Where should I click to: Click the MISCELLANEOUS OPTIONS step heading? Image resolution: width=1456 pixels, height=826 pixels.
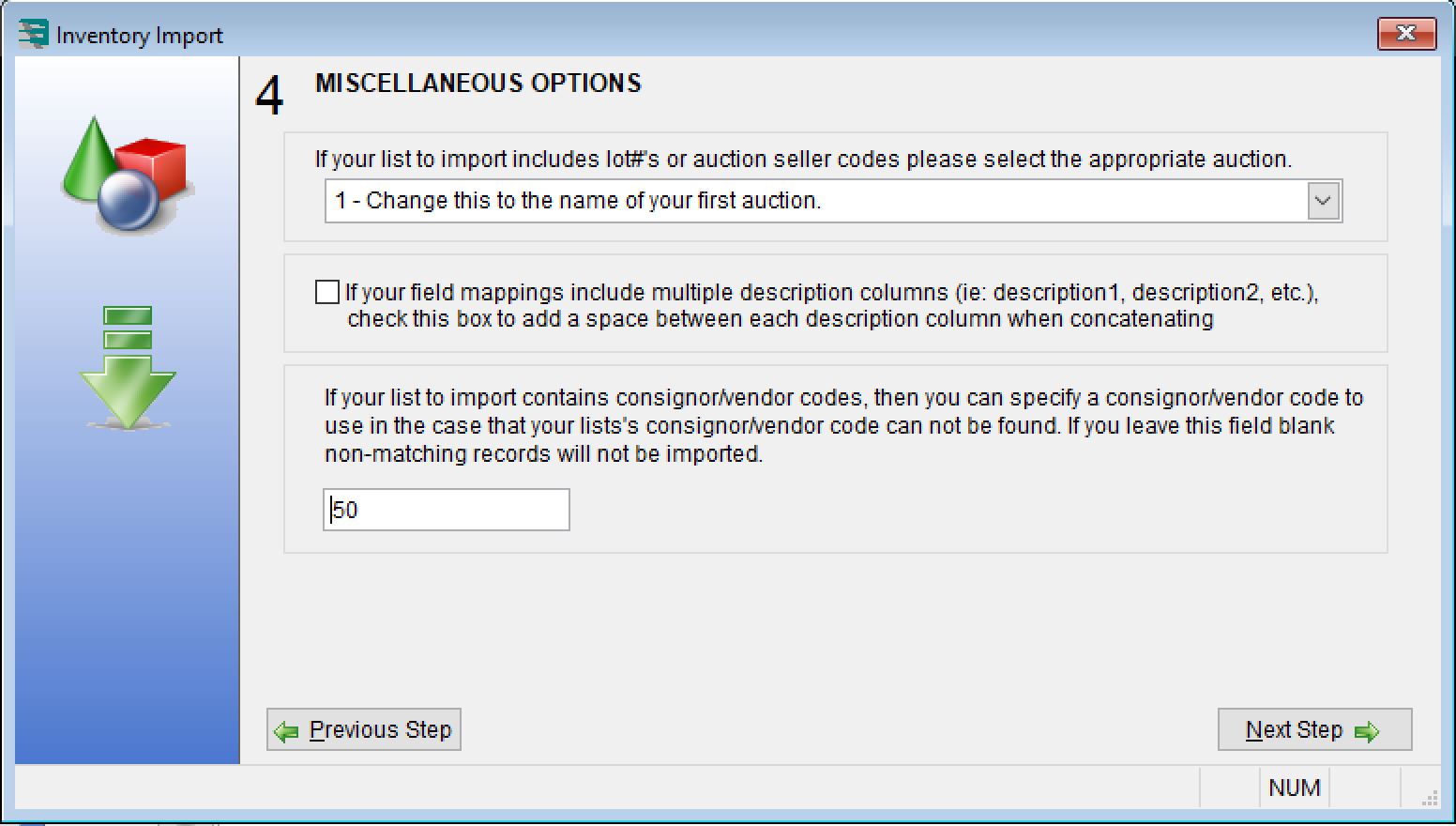[478, 84]
